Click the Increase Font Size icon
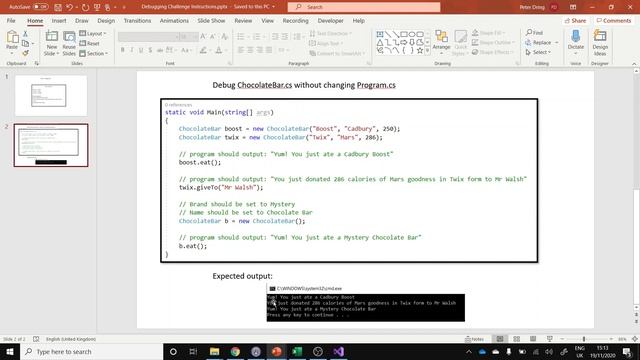Viewport: 640px width, 360px height. point(203,37)
